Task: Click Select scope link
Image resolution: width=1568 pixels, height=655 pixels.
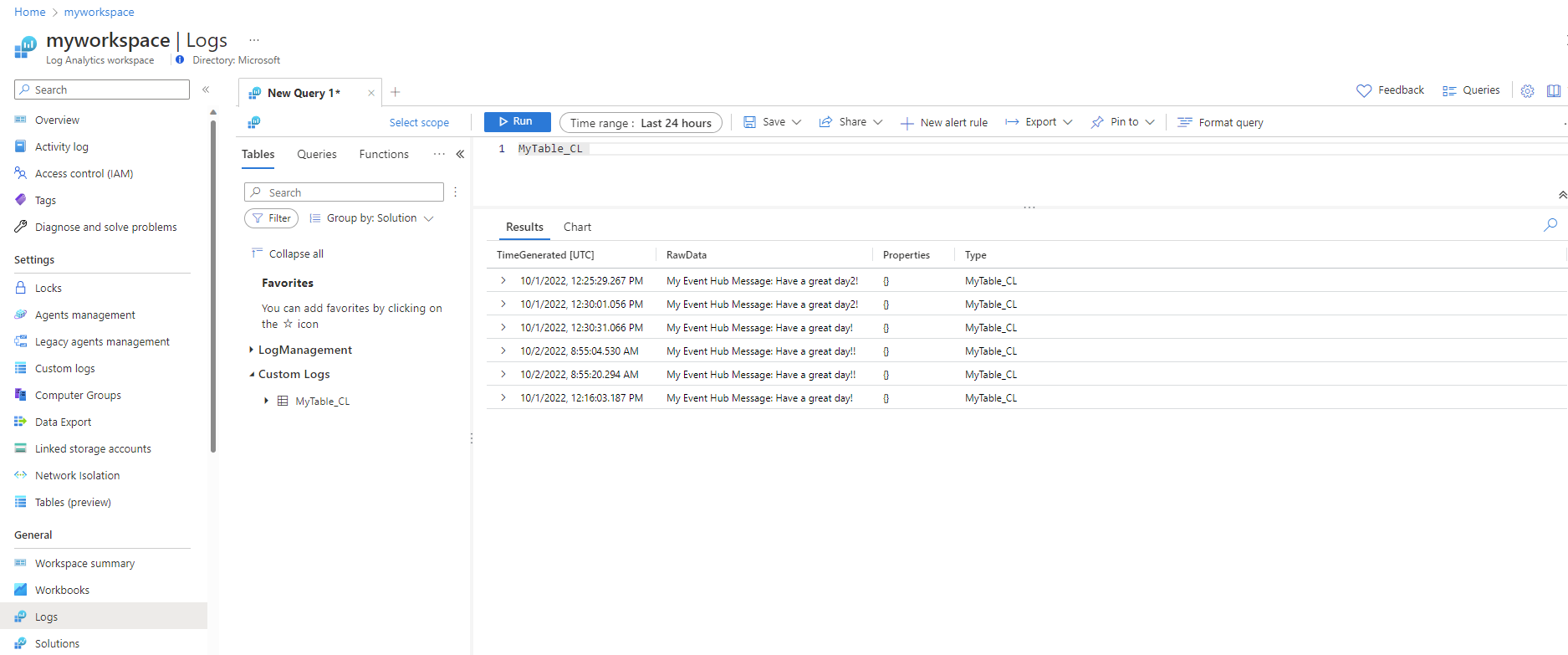Action: (419, 122)
